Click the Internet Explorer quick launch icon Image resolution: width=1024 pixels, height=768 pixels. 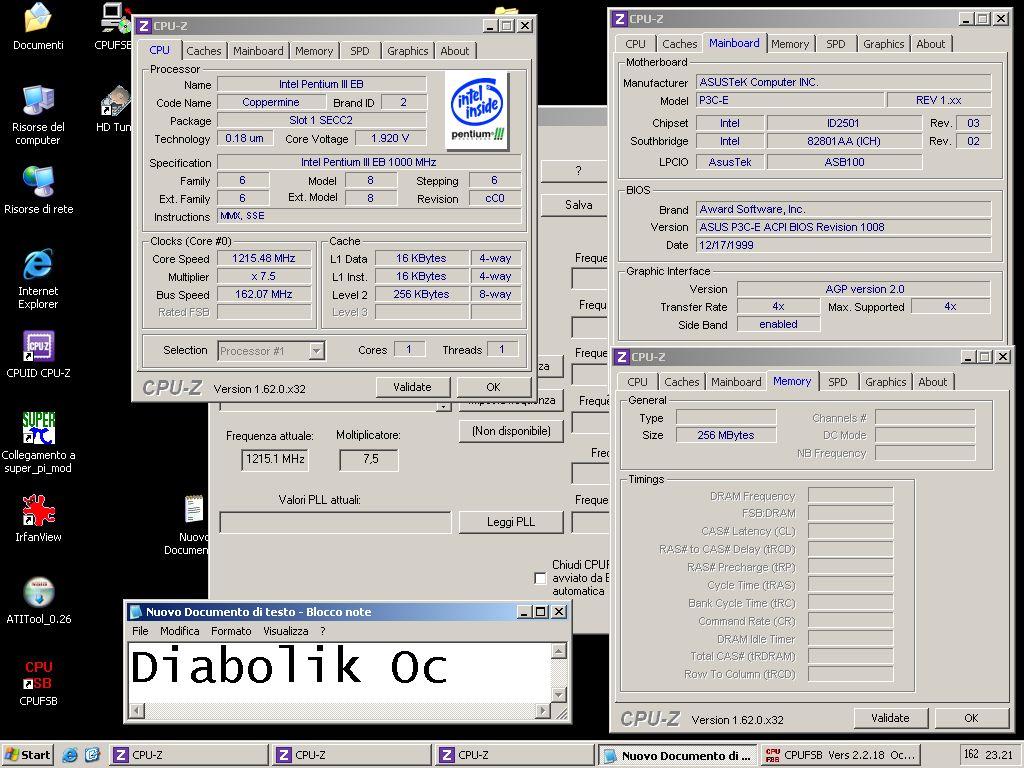(69, 755)
